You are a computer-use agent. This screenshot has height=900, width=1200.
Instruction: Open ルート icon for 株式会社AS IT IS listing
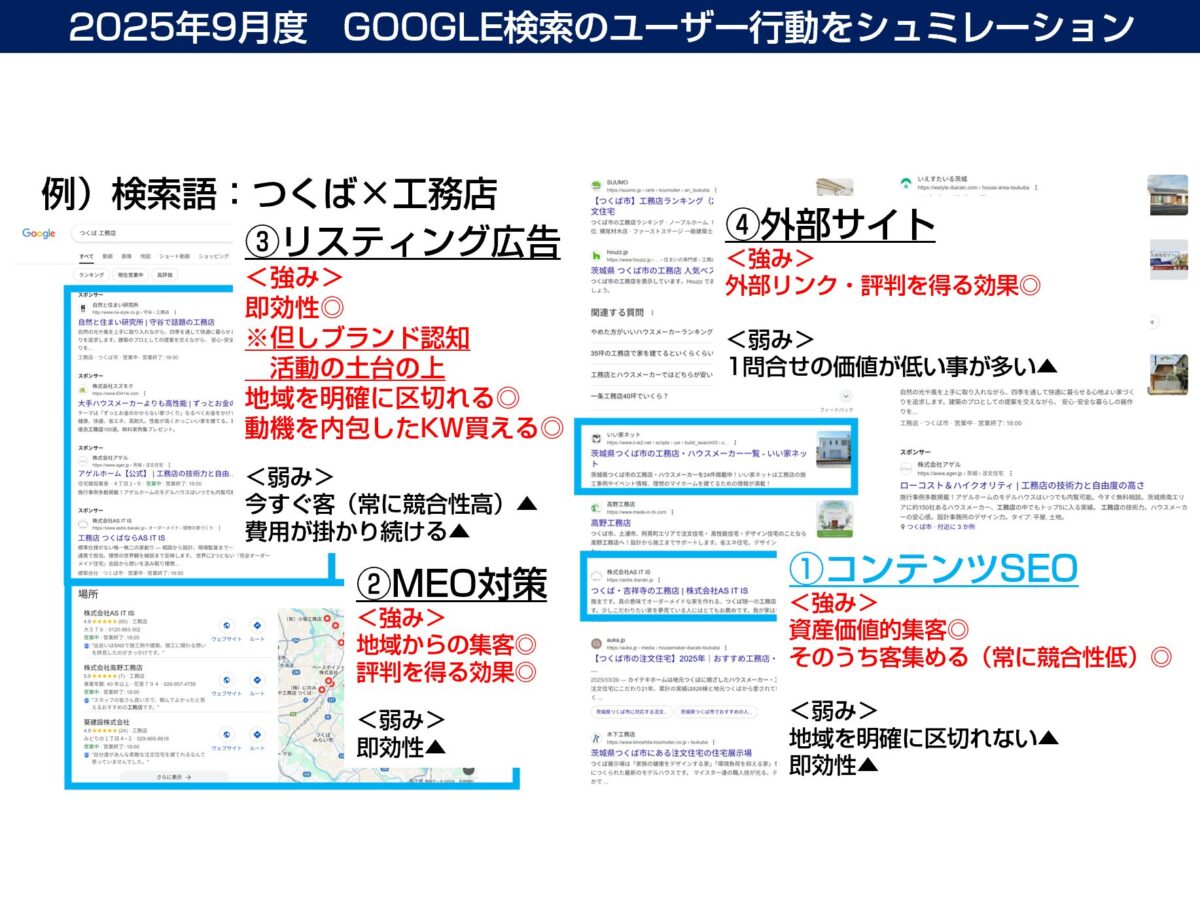click(x=256, y=625)
